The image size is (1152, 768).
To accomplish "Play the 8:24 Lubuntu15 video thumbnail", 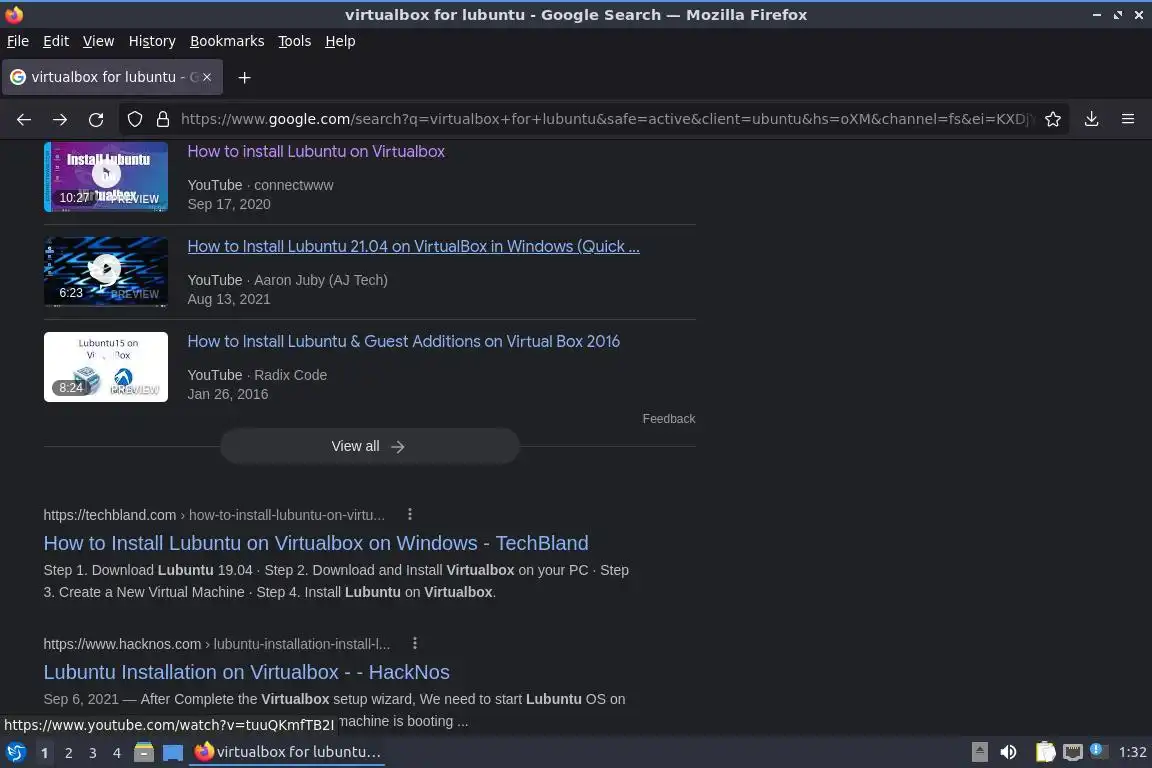I will tap(106, 367).
